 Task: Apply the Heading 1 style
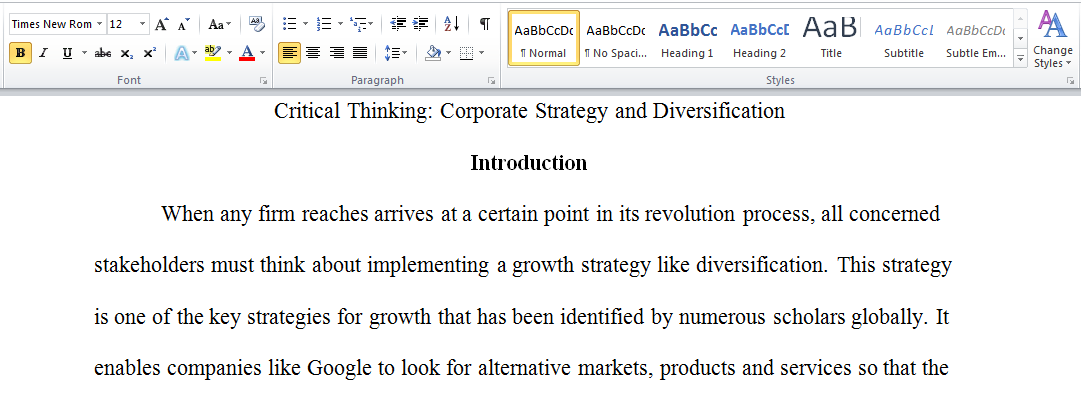(687, 39)
